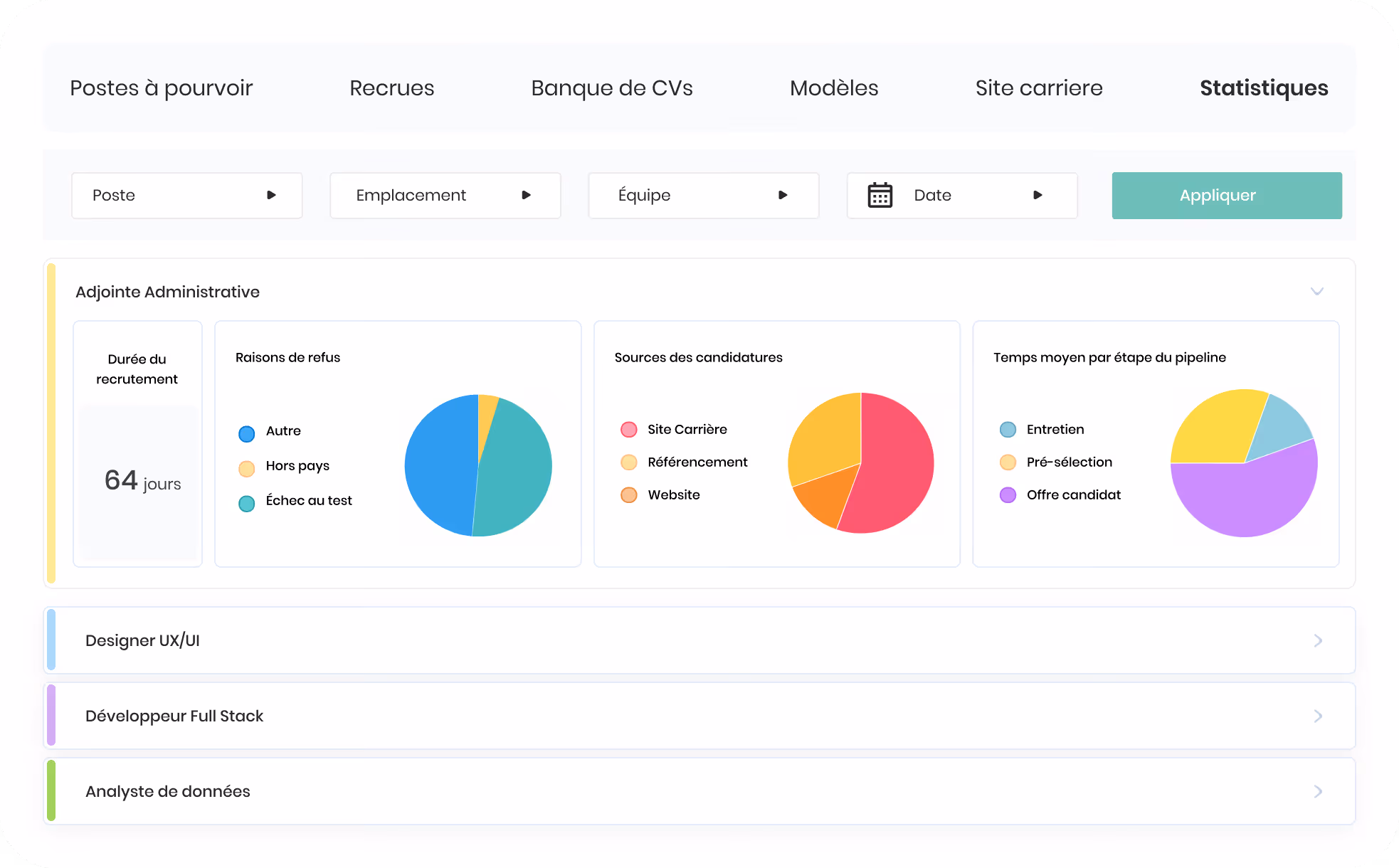Click the Adjointe Administrative title
The width and height of the screenshot is (1399, 868).
[x=167, y=292]
